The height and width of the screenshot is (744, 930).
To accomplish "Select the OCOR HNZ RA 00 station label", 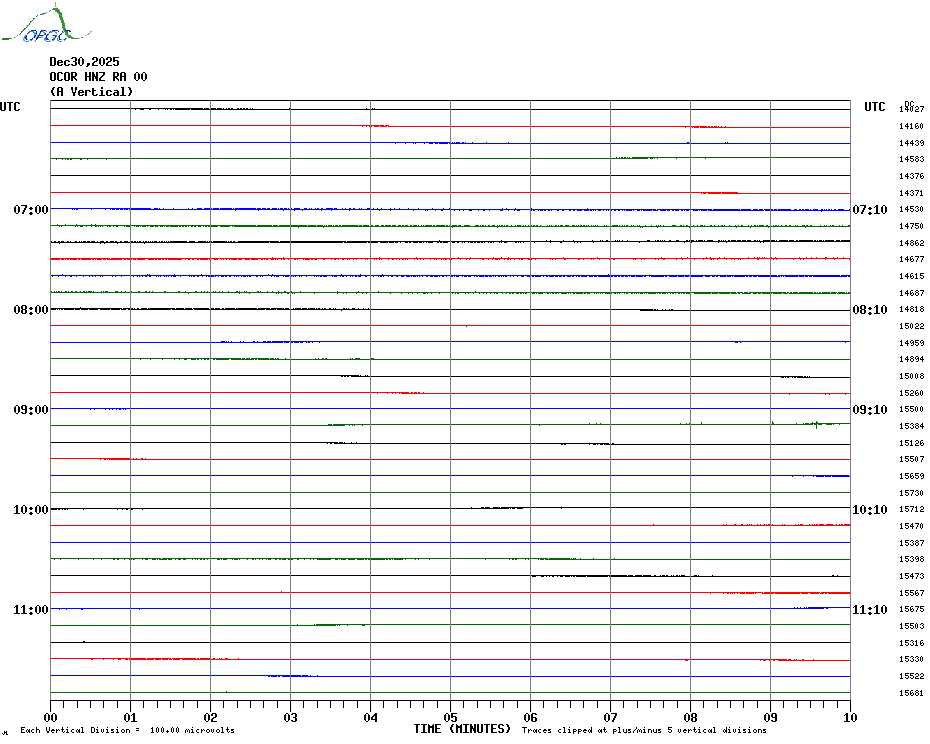I will tap(98, 77).
